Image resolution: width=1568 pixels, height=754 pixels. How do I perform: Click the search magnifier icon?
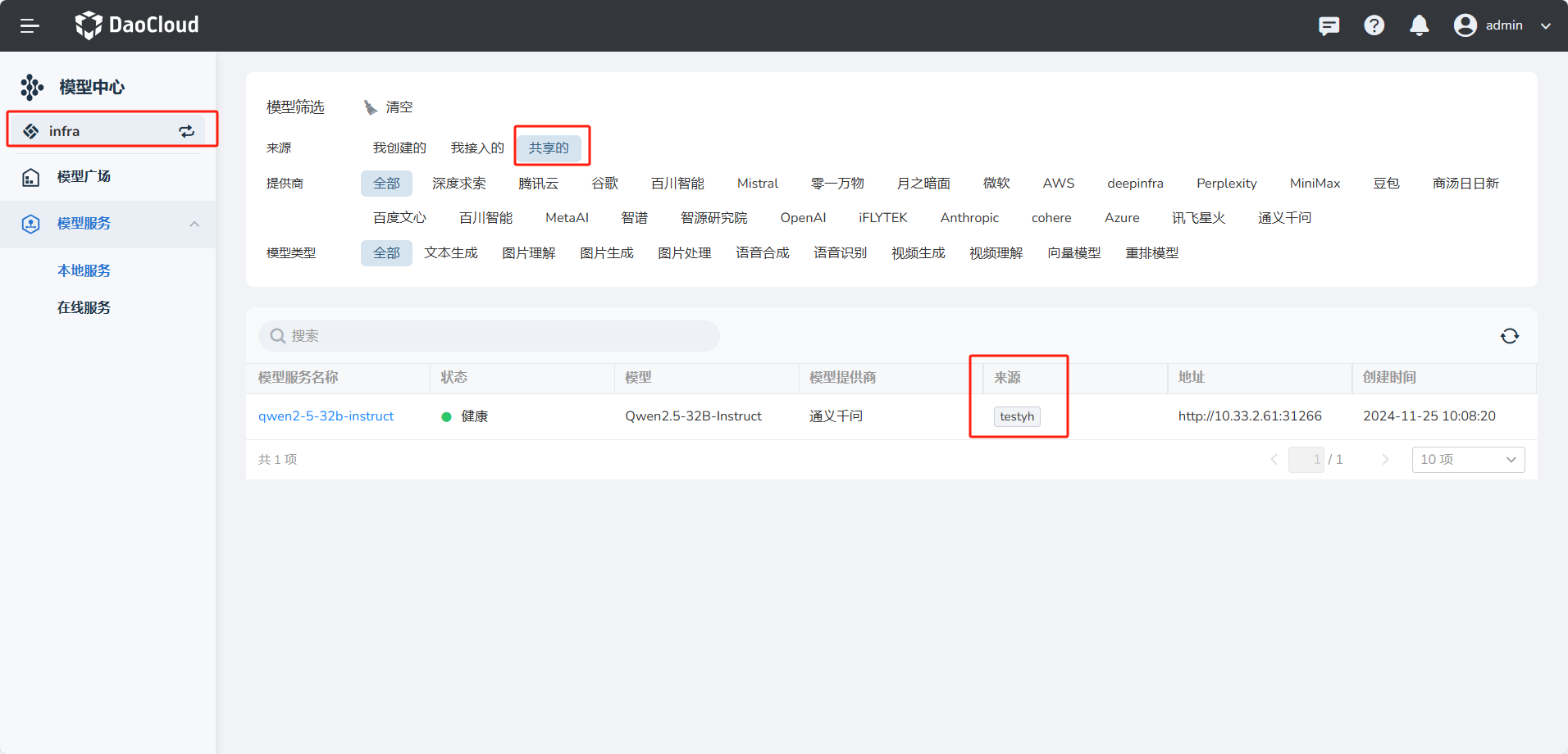click(x=278, y=336)
